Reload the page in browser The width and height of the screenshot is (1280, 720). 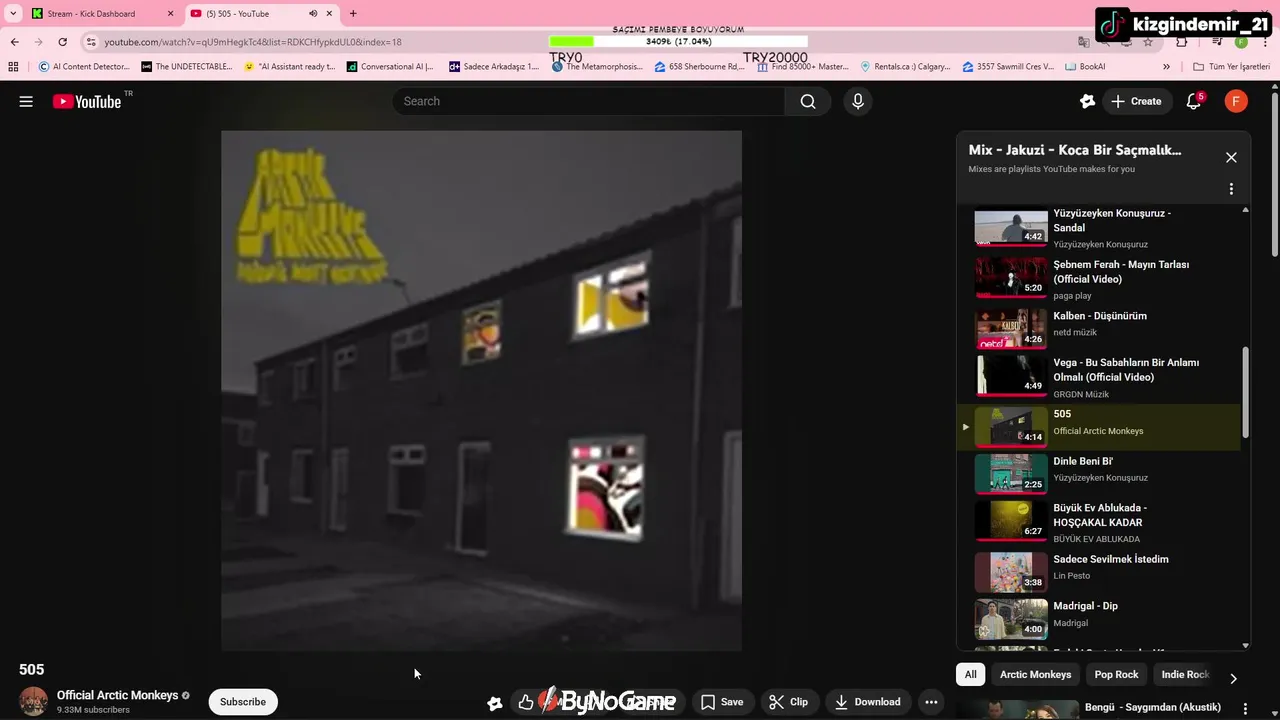[x=62, y=42]
